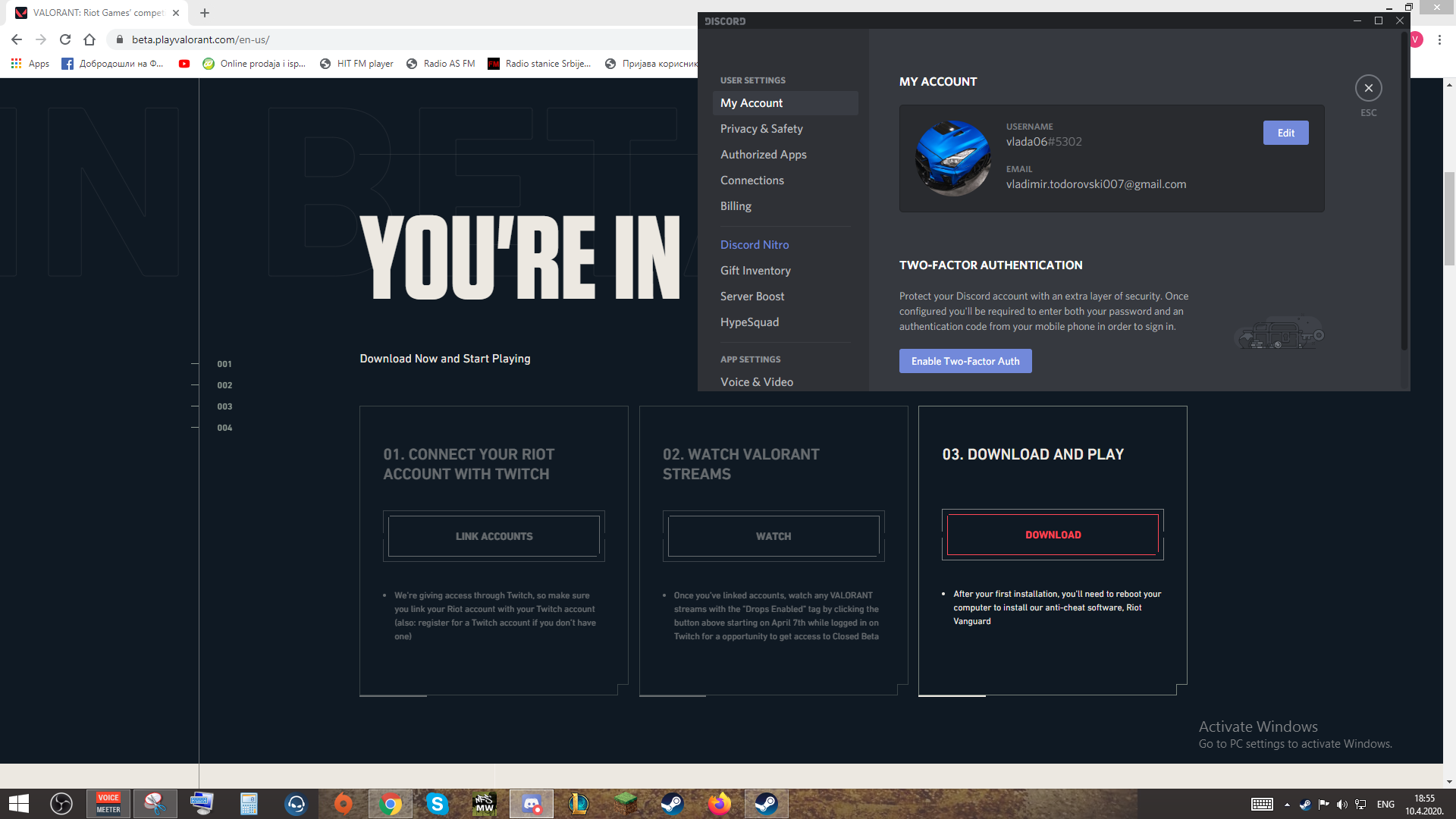Open Skype from taskbar

click(437, 804)
